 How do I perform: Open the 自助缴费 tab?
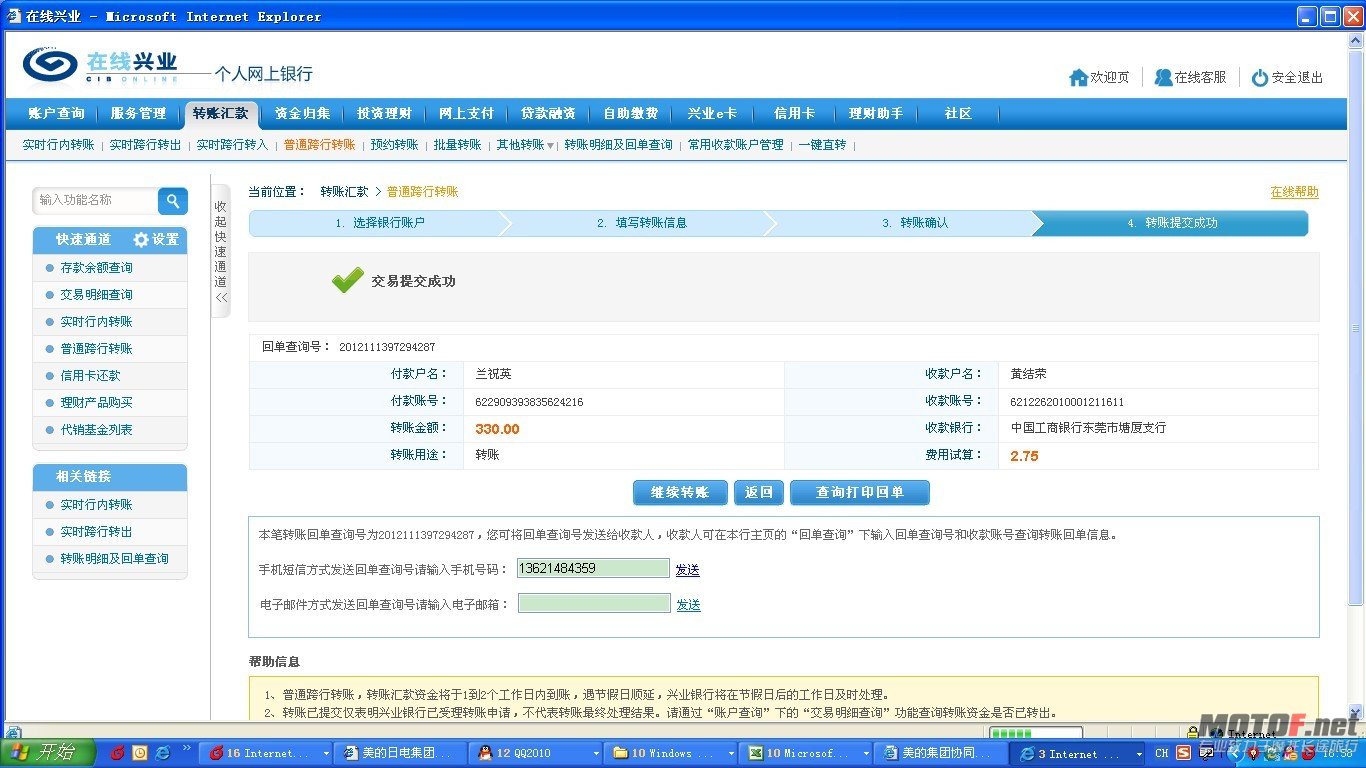[x=631, y=113]
